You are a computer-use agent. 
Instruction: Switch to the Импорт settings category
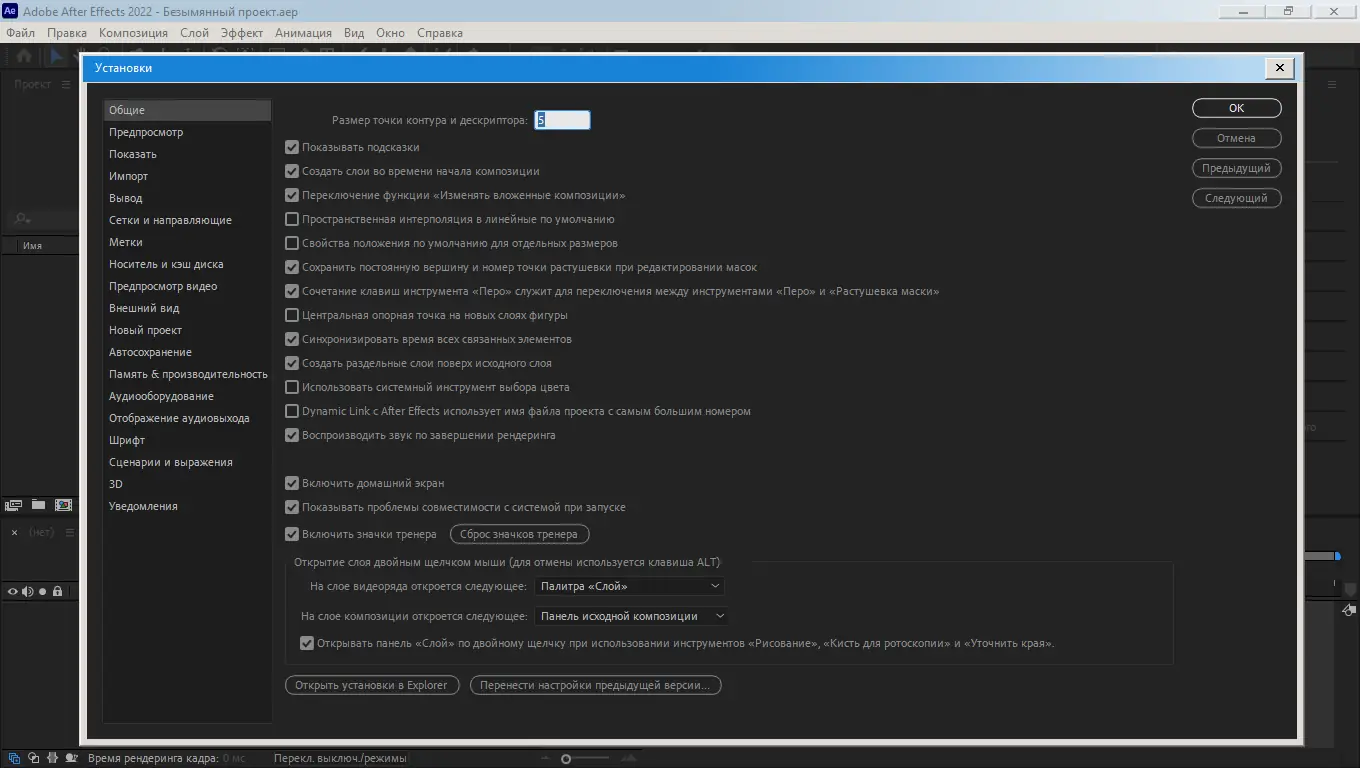click(187, 176)
